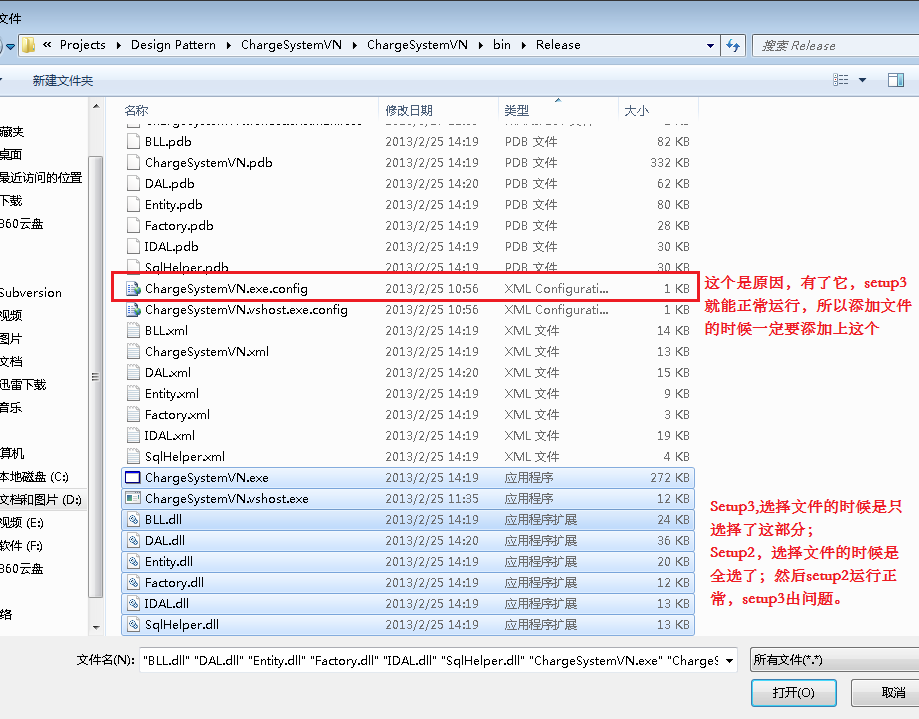This screenshot has height=719, width=919.
Task: Click the 新建文件夹 button
Action: click(63, 80)
